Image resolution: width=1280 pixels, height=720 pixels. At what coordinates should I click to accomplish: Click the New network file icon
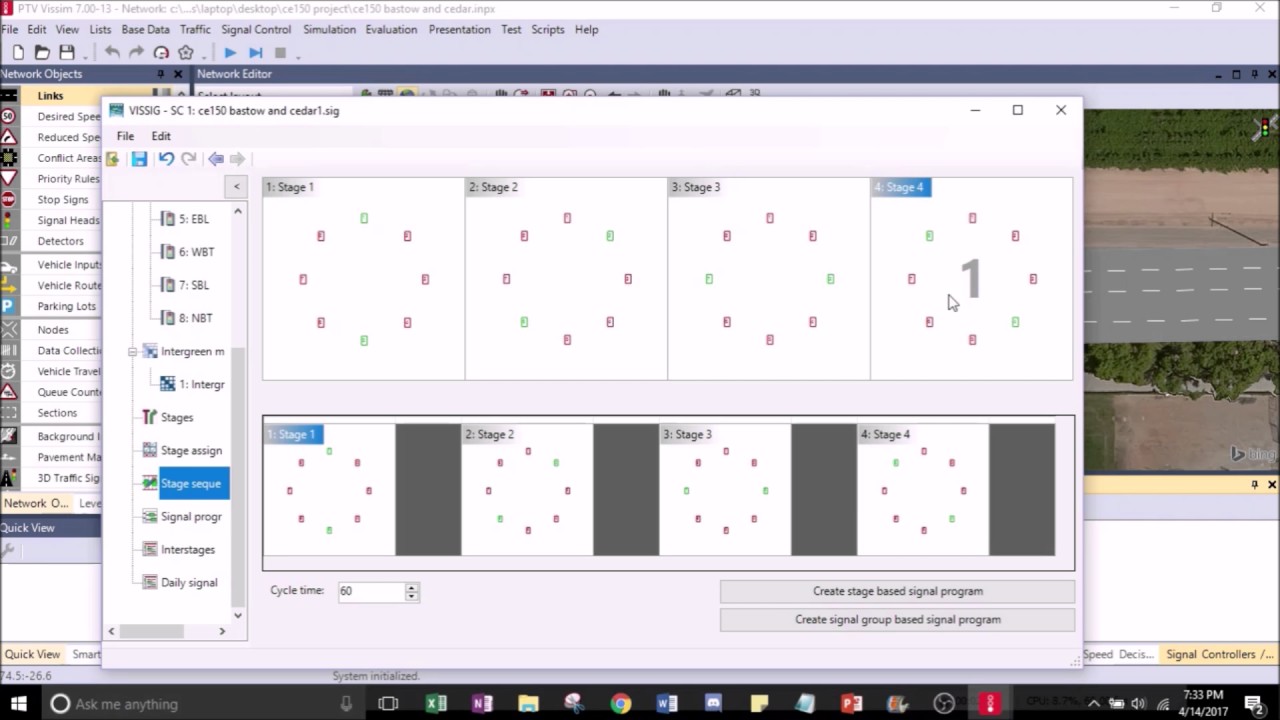click(19, 52)
